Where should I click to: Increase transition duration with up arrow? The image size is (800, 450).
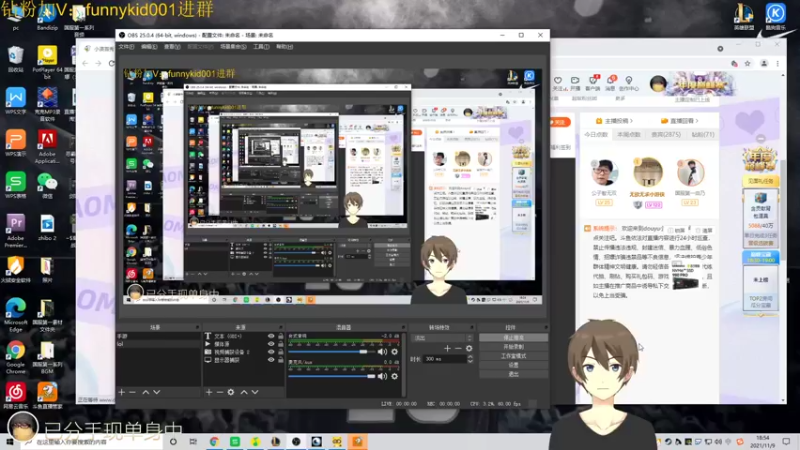coord(470,357)
